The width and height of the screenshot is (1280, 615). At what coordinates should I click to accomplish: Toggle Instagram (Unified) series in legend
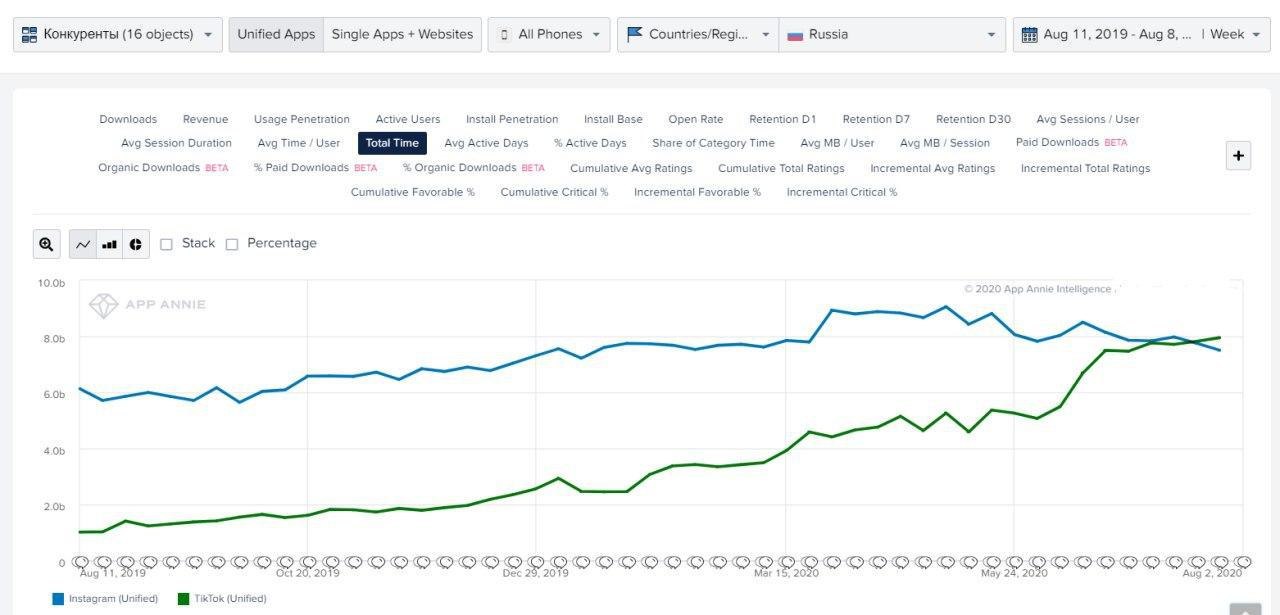click(105, 599)
